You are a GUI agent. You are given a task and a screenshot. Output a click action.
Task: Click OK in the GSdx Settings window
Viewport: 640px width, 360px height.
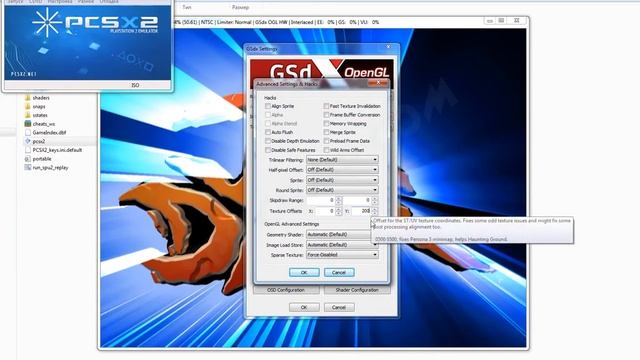pos(304,307)
